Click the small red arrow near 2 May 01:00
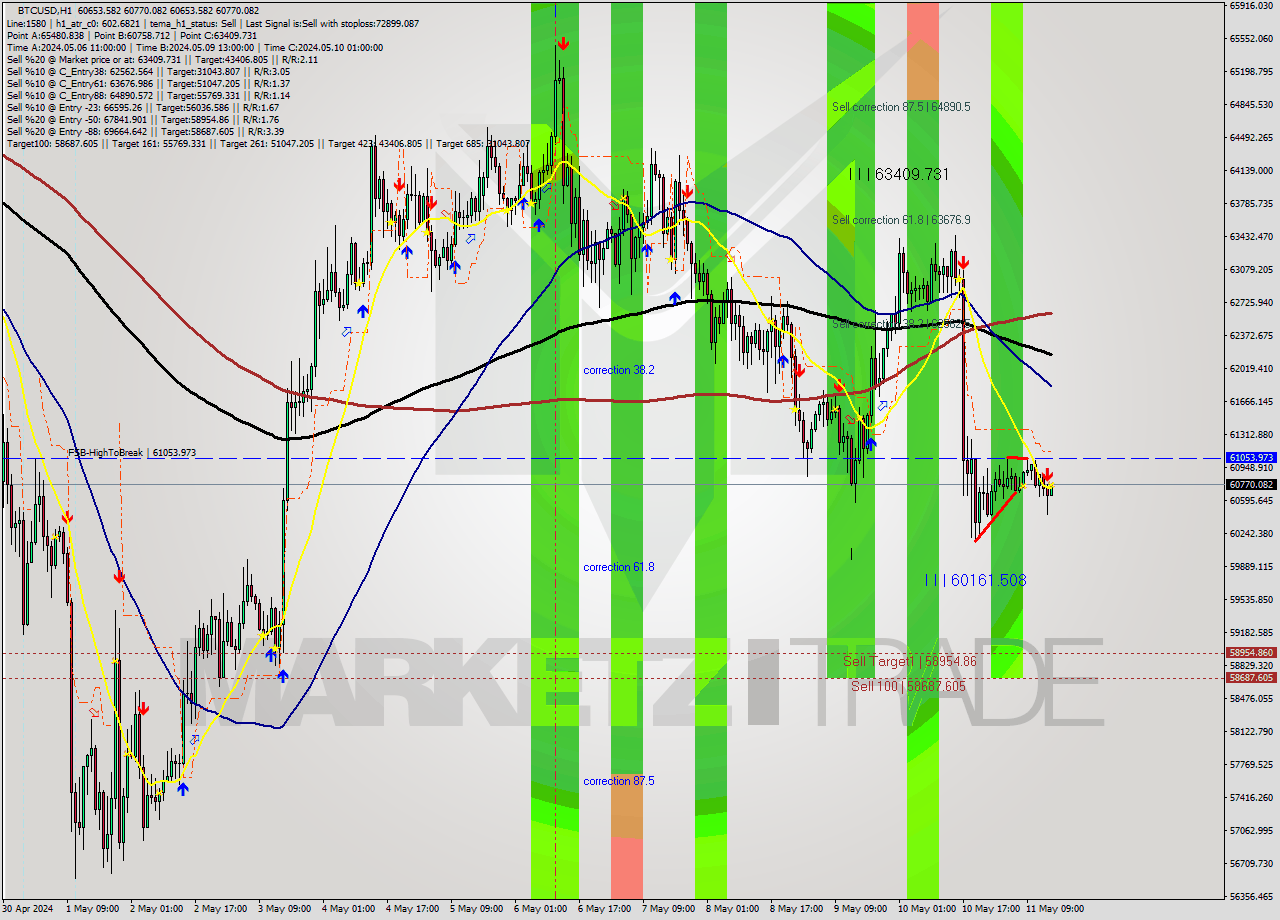Image resolution: width=1280 pixels, height=920 pixels. click(x=143, y=707)
